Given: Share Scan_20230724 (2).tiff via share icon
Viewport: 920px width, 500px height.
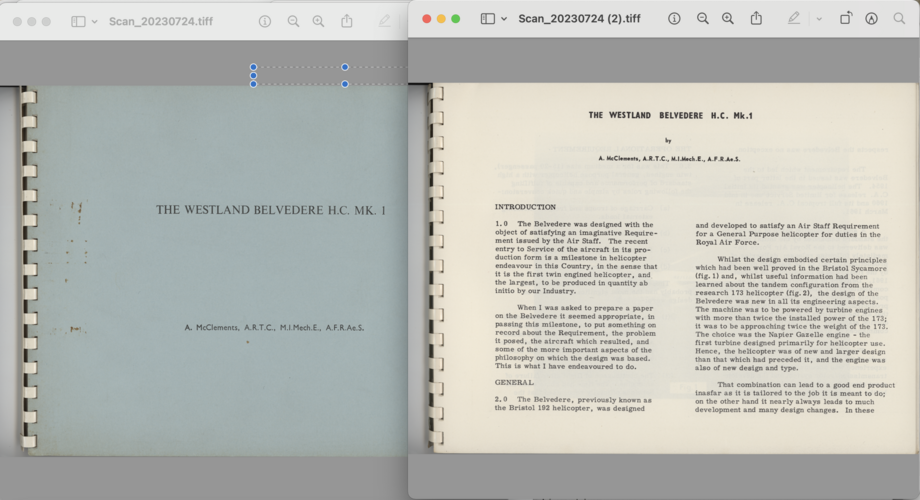Looking at the screenshot, I should pyautogui.click(x=756, y=18).
